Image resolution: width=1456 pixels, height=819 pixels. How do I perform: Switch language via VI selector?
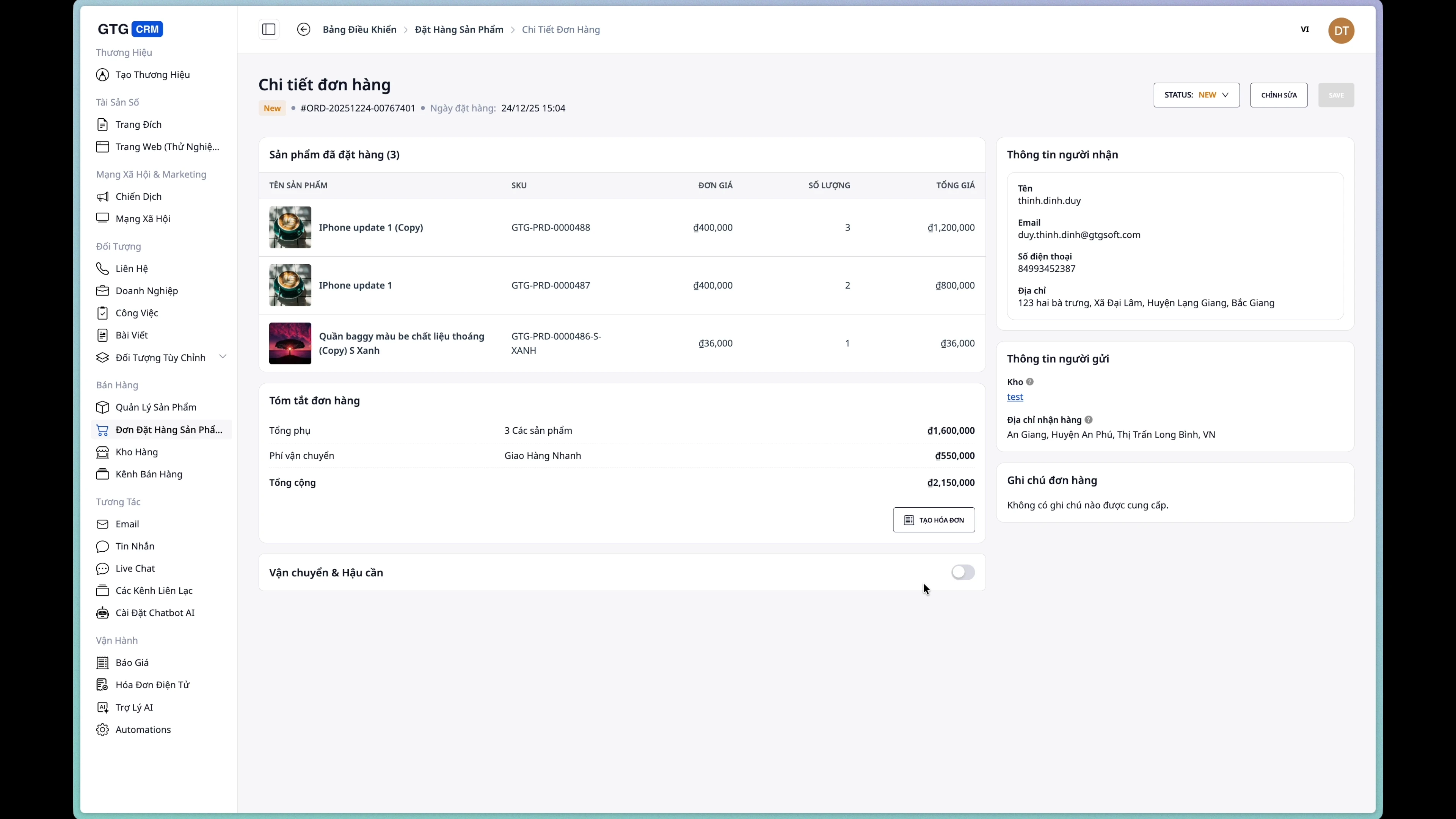pyautogui.click(x=1304, y=30)
